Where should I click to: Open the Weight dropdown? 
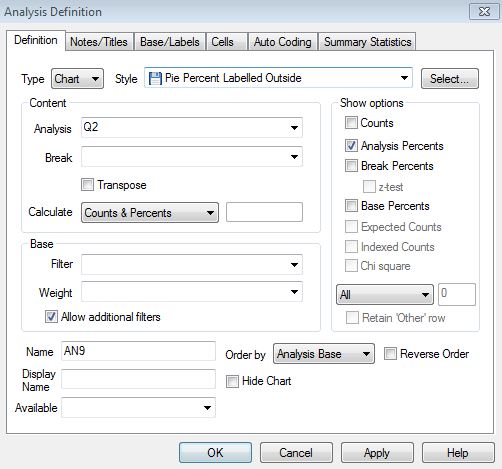[x=192, y=292]
